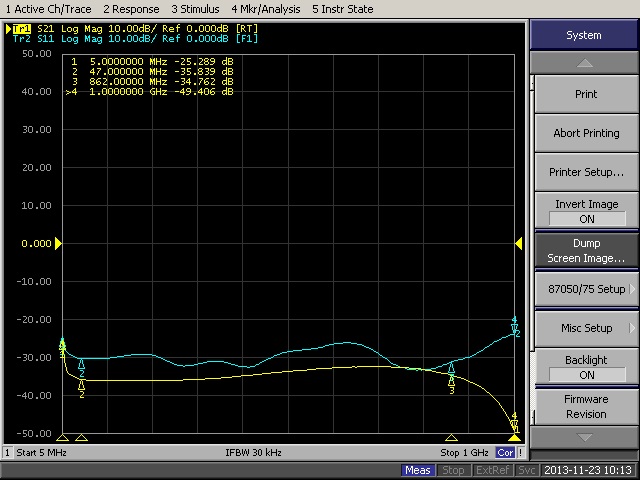
Task: Click the date time 2013-11-23 10:13
Action: (588, 471)
